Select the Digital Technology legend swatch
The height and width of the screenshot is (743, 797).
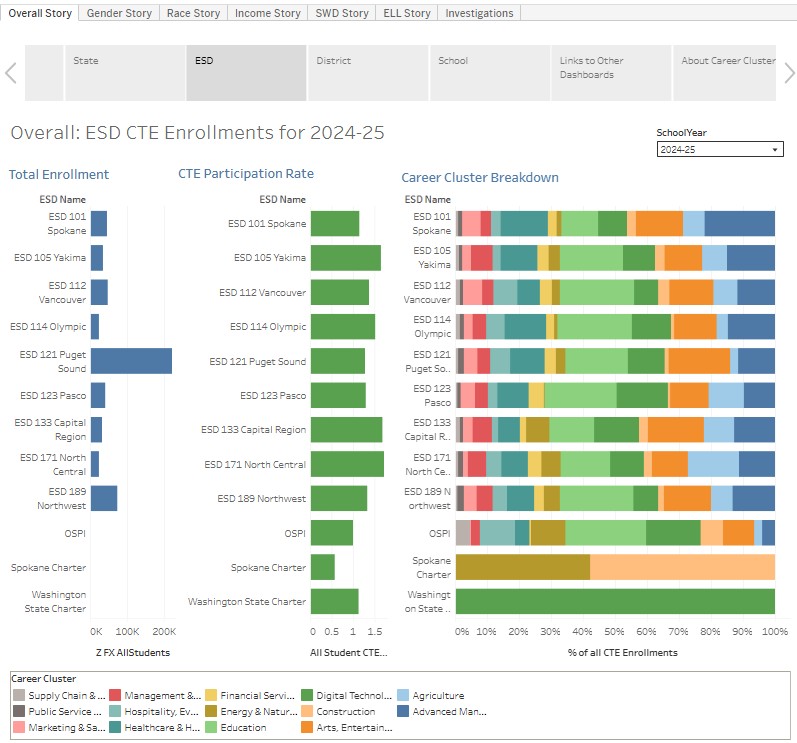306,695
